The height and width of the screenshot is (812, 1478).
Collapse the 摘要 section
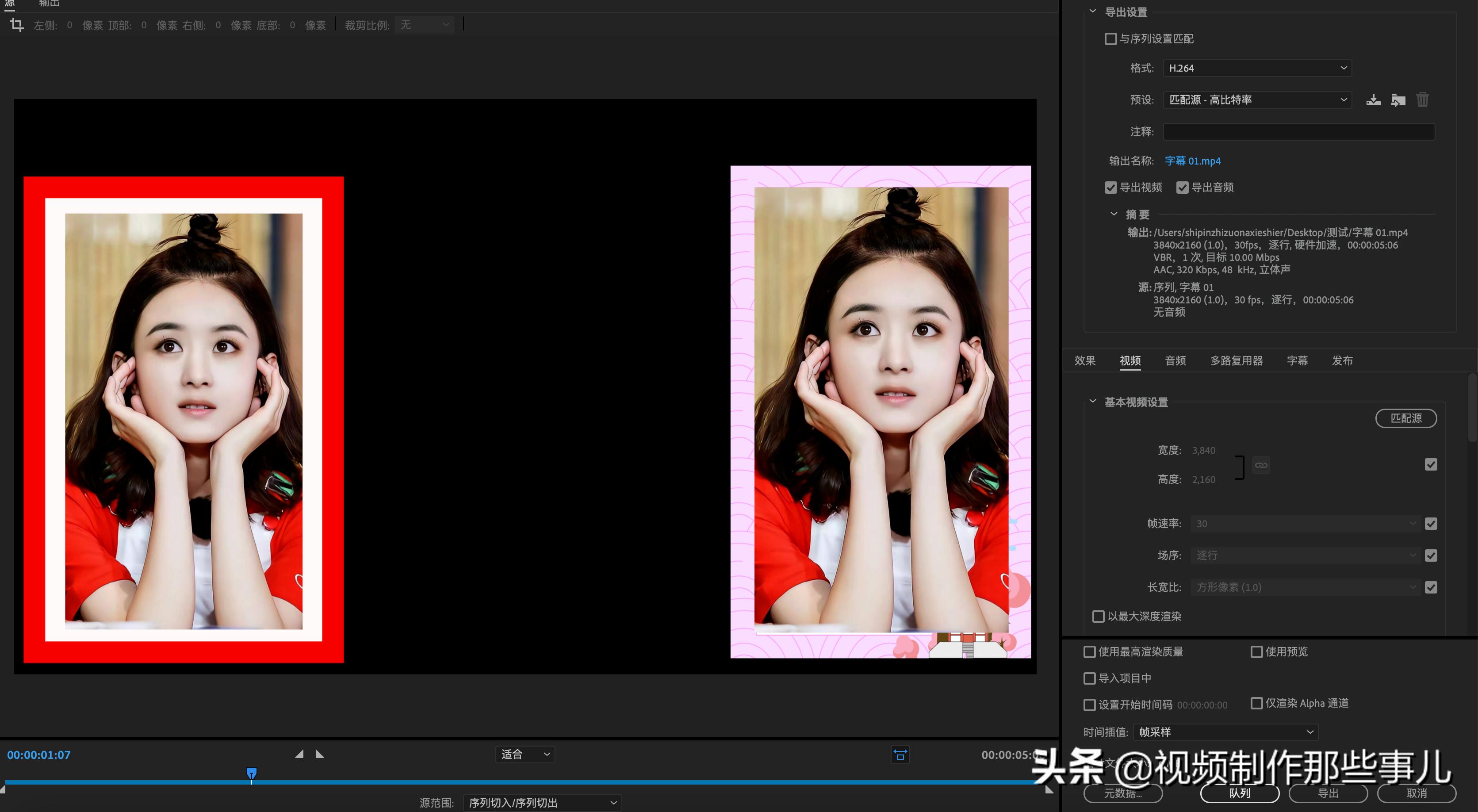click(x=1113, y=214)
